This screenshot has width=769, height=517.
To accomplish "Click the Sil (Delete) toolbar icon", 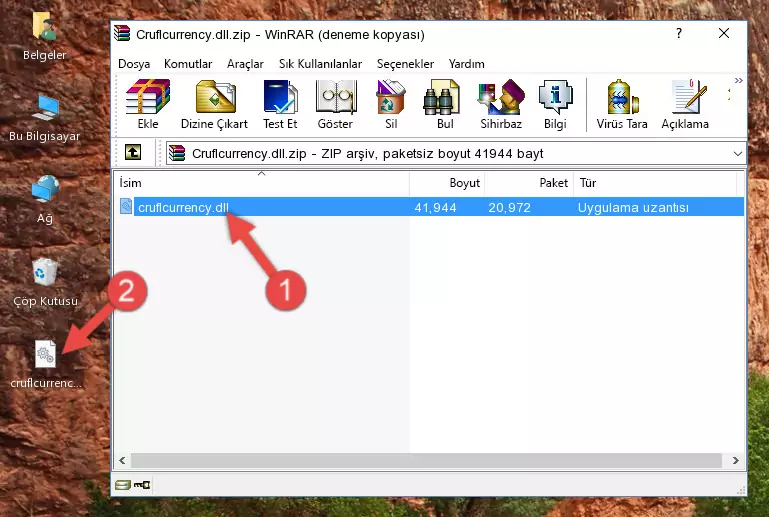I will (x=391, y=104).
